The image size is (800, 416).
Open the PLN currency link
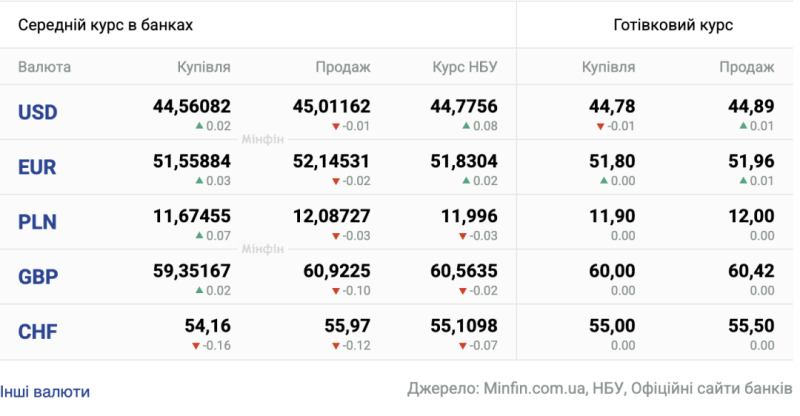pos(37,222)
